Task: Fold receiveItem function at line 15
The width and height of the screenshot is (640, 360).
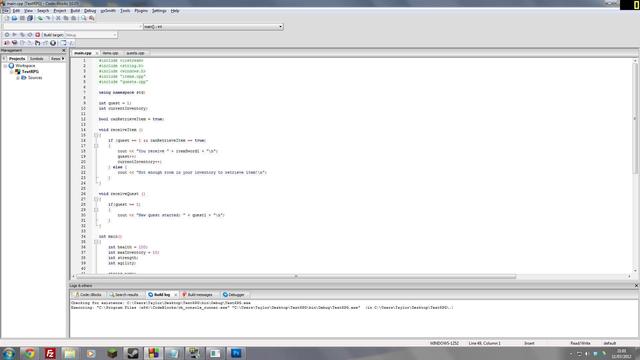Action: (96, 135)
